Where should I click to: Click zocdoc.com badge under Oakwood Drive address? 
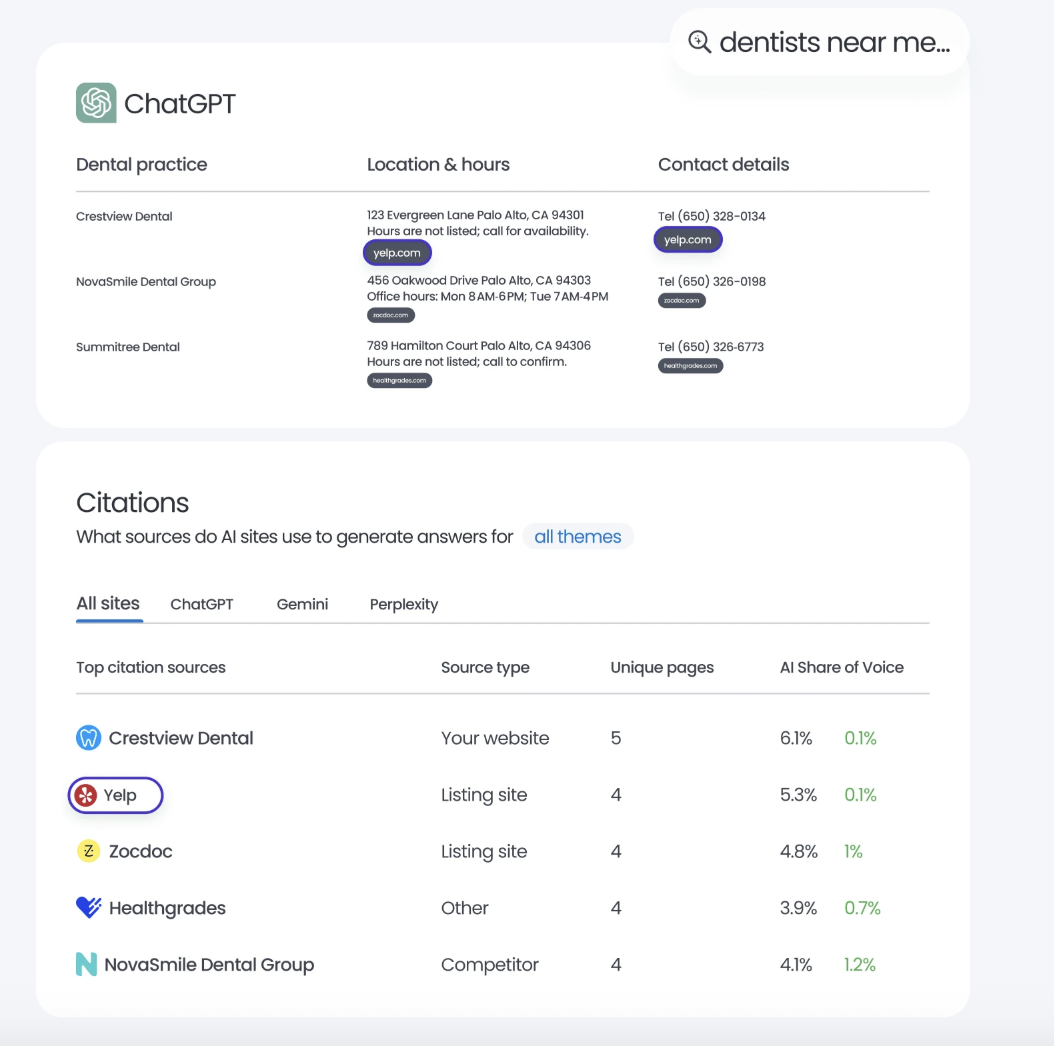391,315
